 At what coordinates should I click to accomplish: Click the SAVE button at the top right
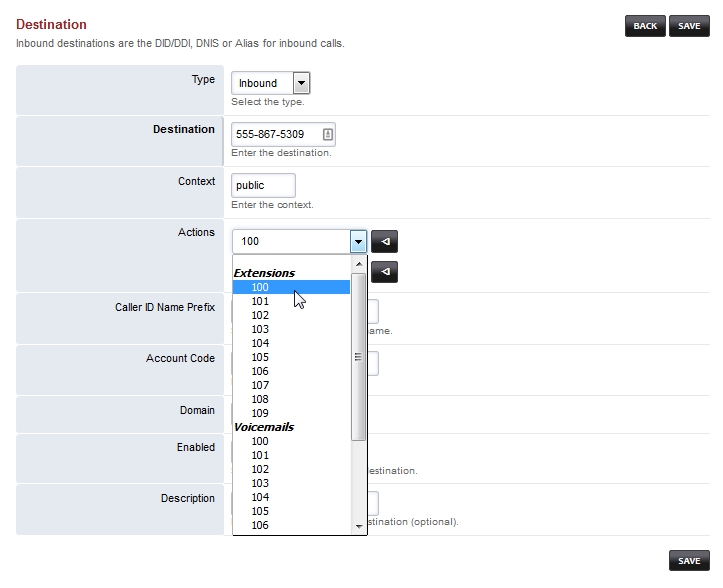[x=689, y=26]
